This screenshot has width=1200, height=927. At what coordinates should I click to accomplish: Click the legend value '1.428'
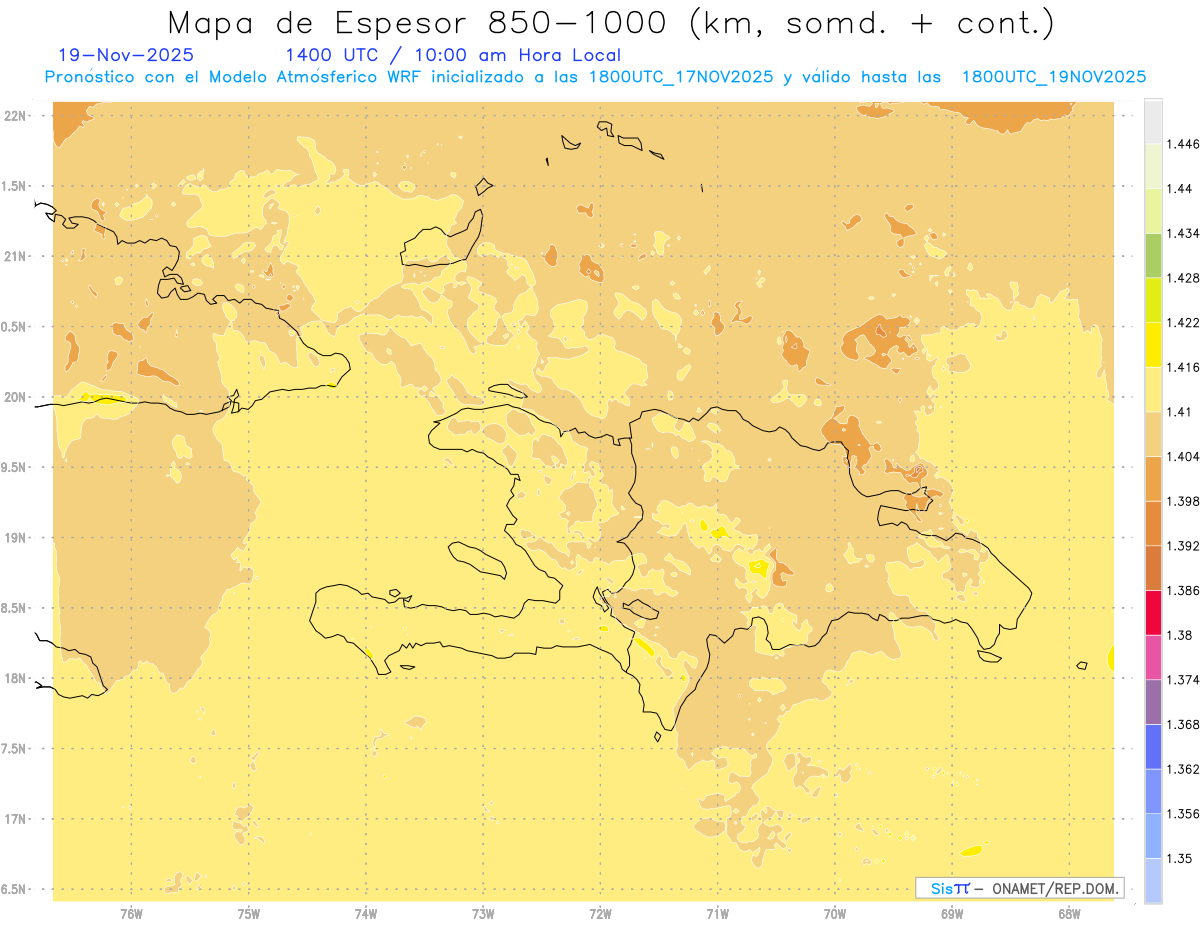point(1183,278)
